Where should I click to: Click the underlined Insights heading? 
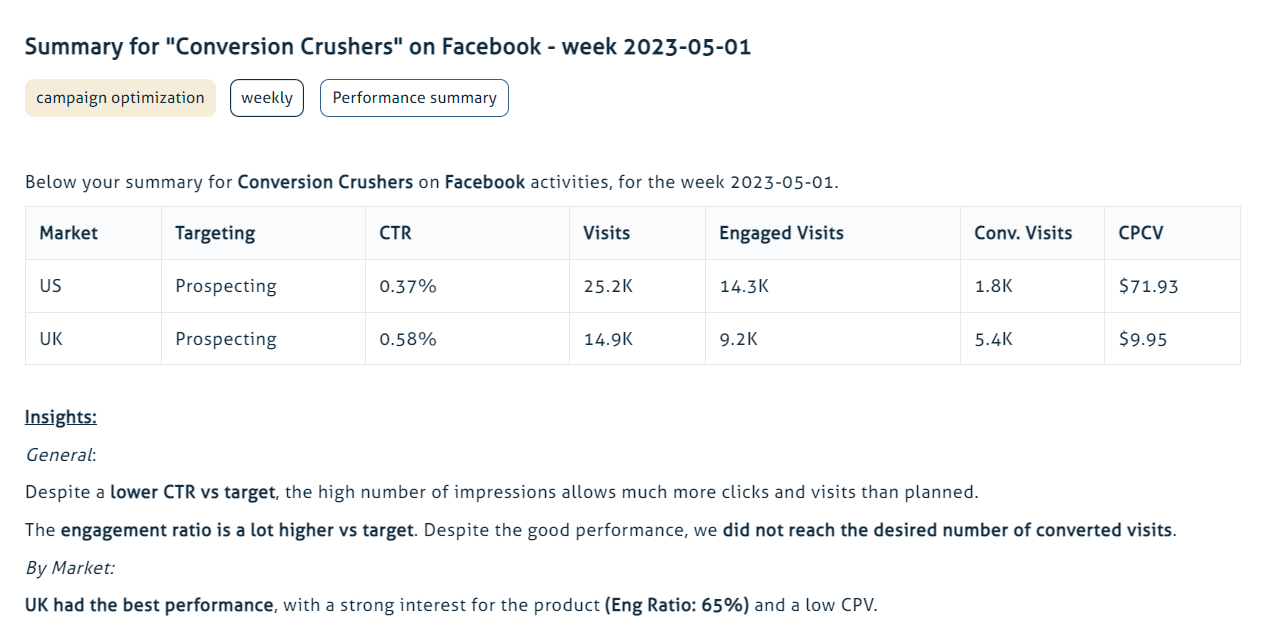(x=61, y=417)
